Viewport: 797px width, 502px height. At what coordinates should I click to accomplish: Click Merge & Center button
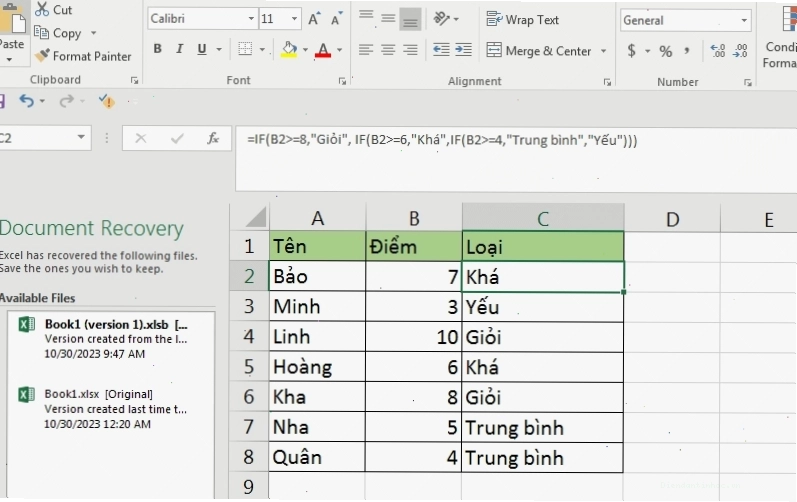click(539, 50)
